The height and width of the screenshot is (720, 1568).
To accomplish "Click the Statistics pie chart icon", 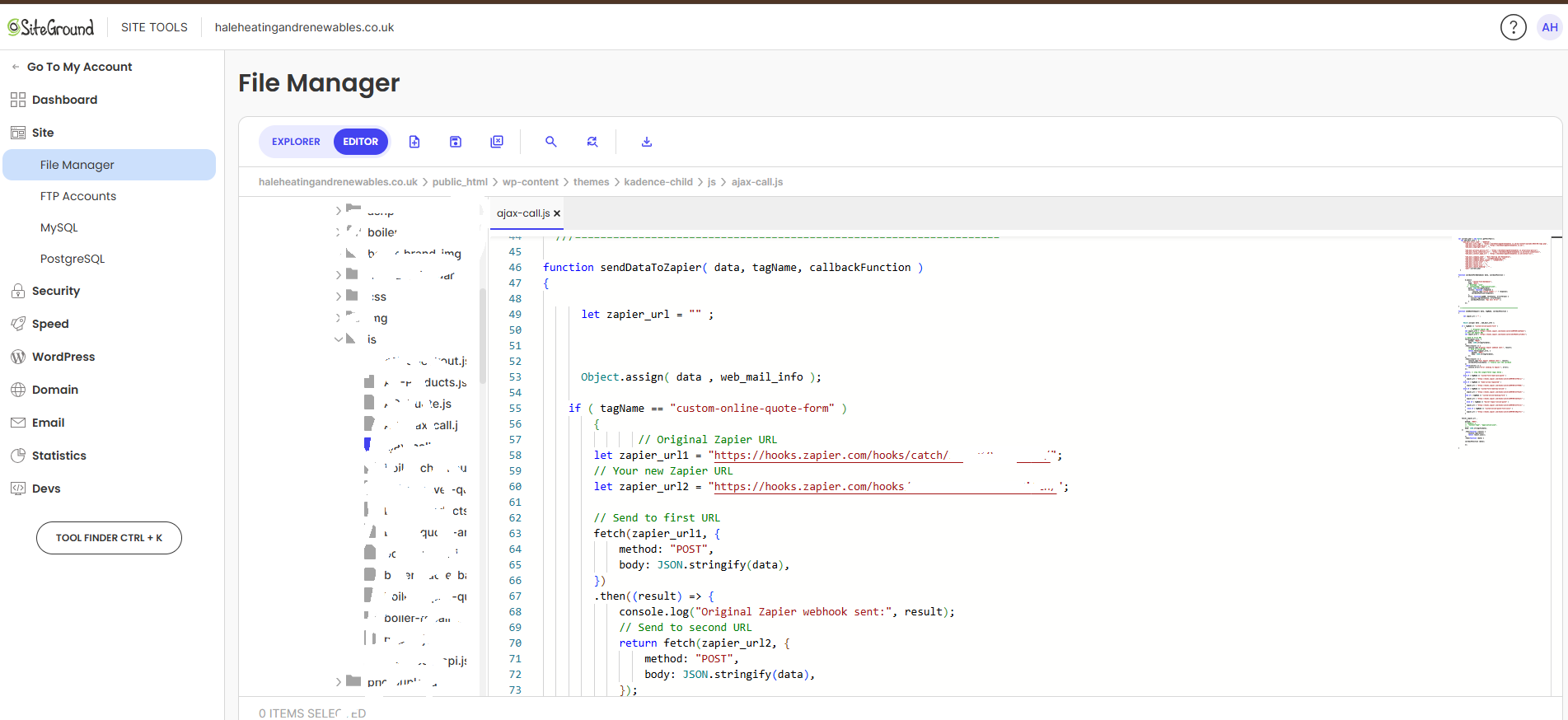I will click(x=18, y=456).
